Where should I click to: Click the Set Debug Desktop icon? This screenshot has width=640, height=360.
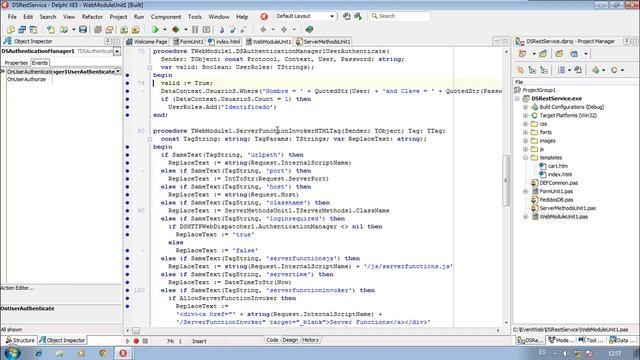(x=358, y=16)
